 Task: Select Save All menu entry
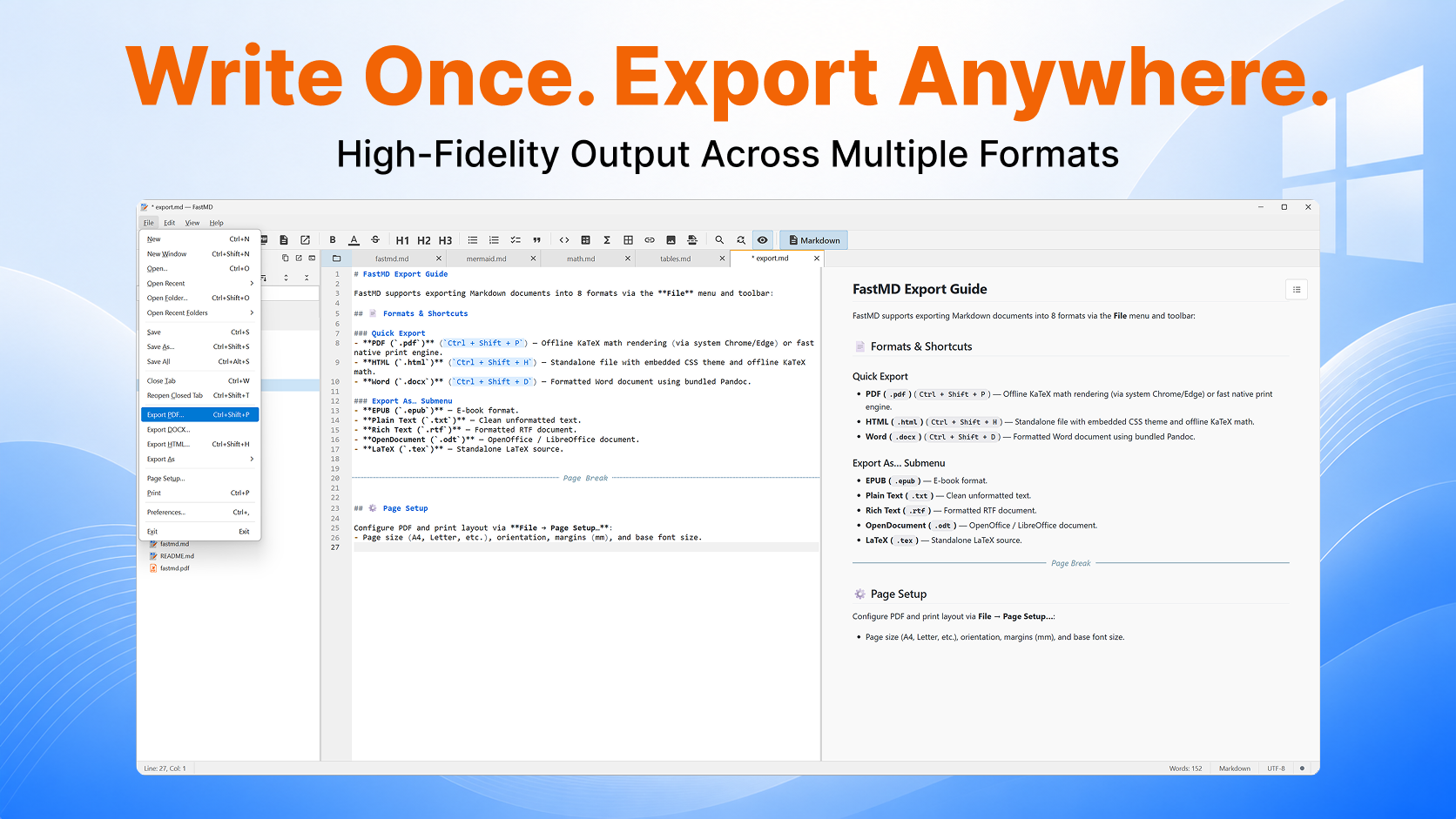tap(199, 362)
